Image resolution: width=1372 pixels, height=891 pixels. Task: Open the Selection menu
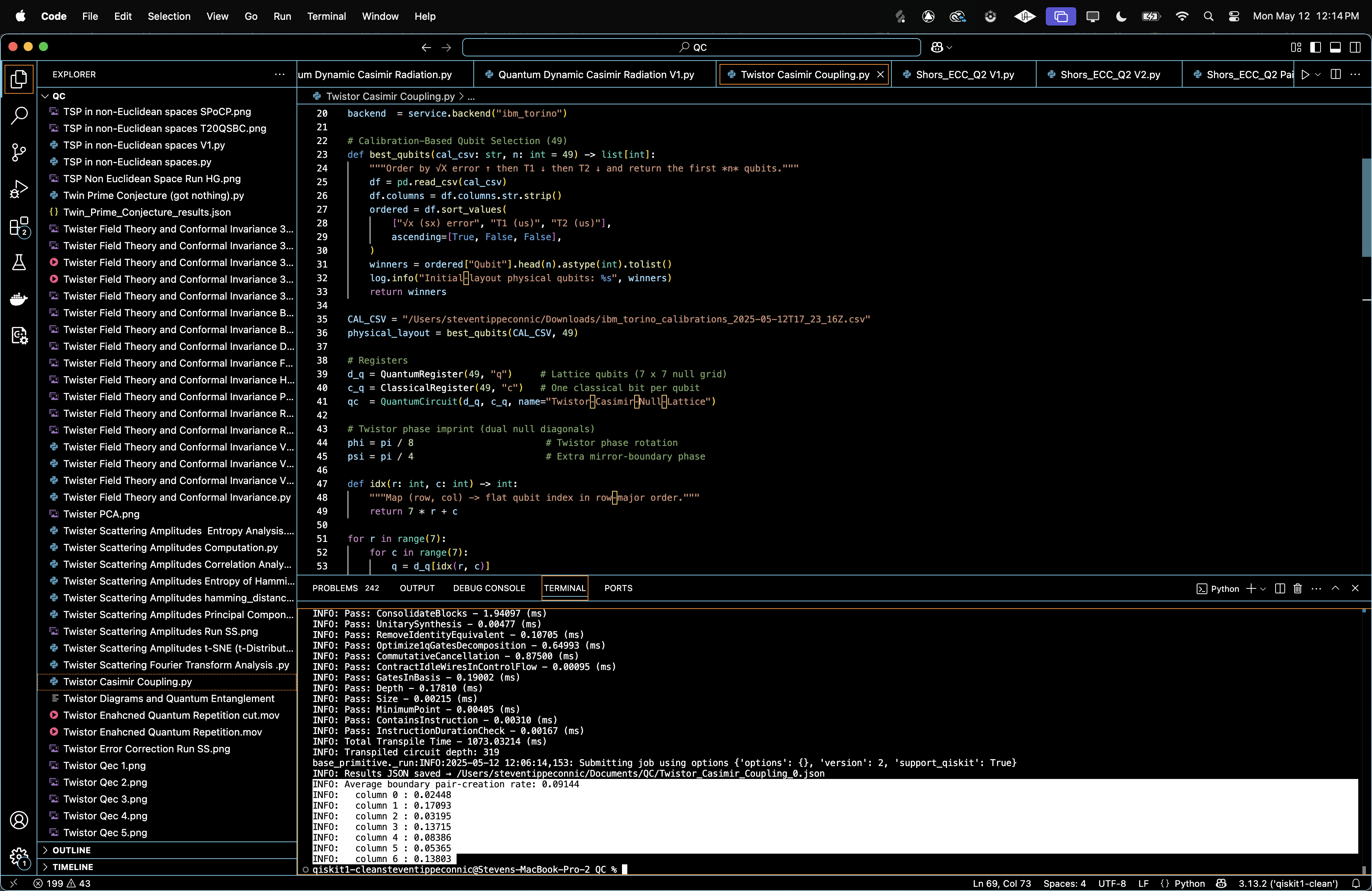pos(169,16)
